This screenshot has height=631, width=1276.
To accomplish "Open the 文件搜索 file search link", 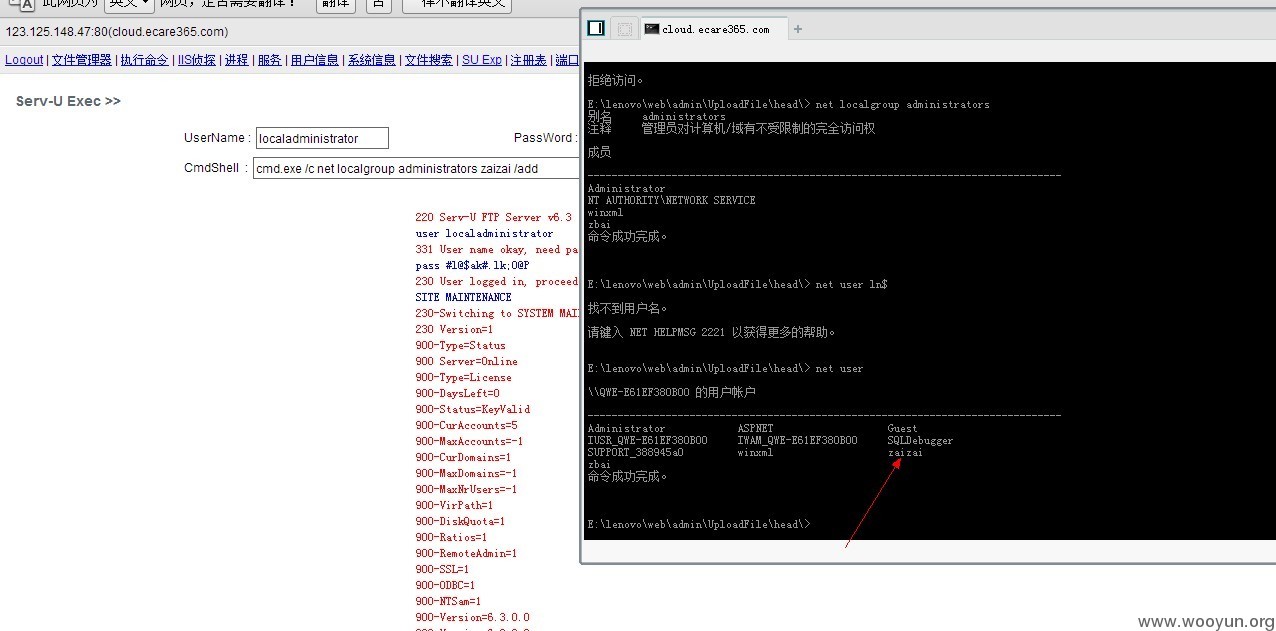I will [x=429, y=60].
